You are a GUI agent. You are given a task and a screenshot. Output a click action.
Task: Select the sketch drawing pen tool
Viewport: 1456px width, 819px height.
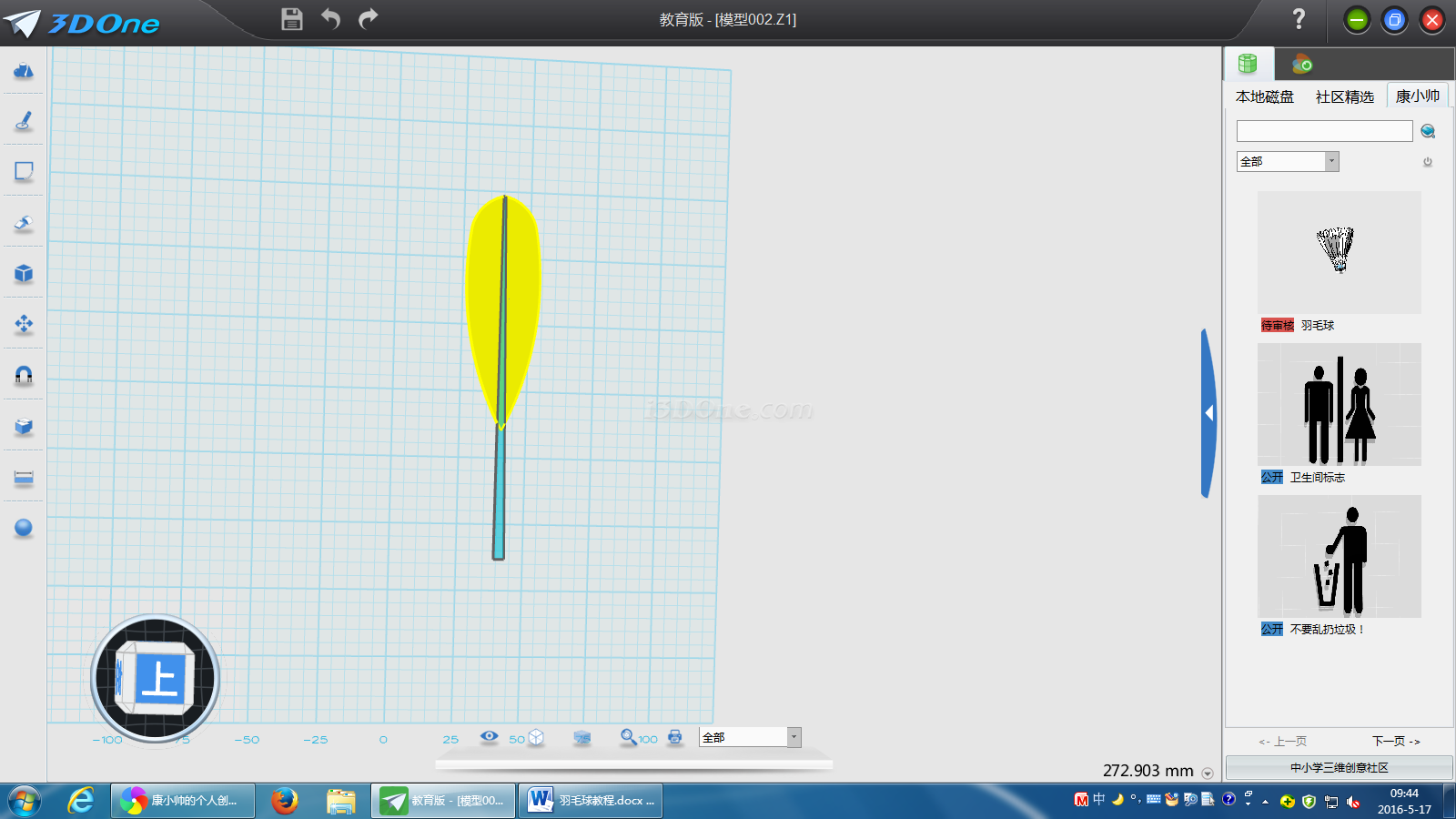(24, 121)
